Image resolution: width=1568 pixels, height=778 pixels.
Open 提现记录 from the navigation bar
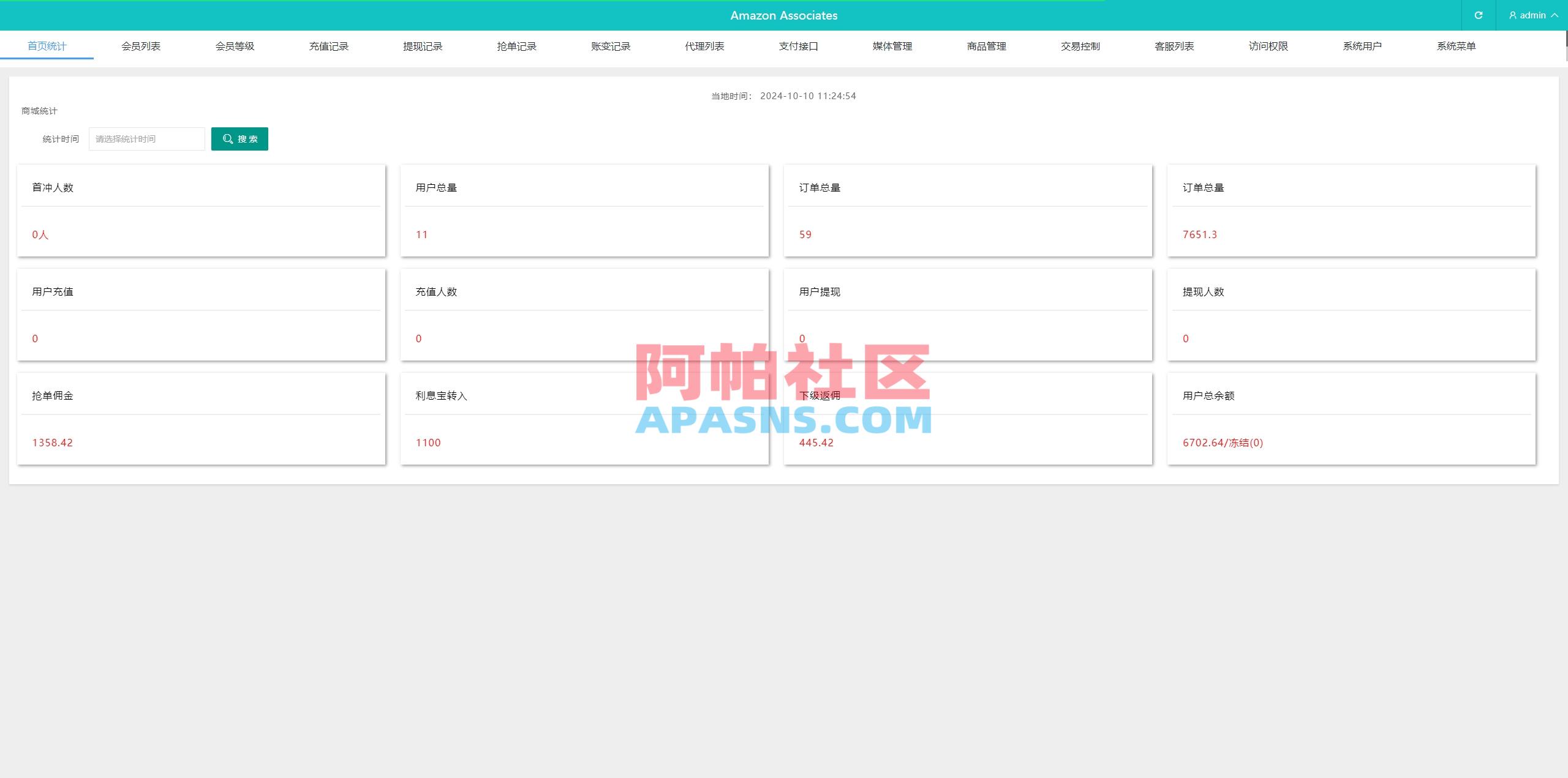(x=423, y=46)
